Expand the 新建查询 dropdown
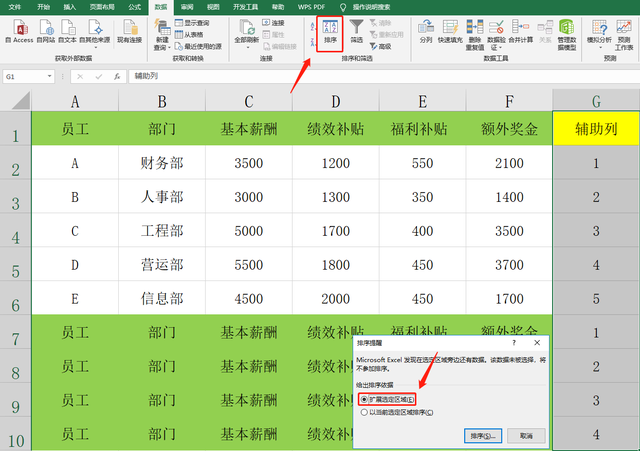 169,48
